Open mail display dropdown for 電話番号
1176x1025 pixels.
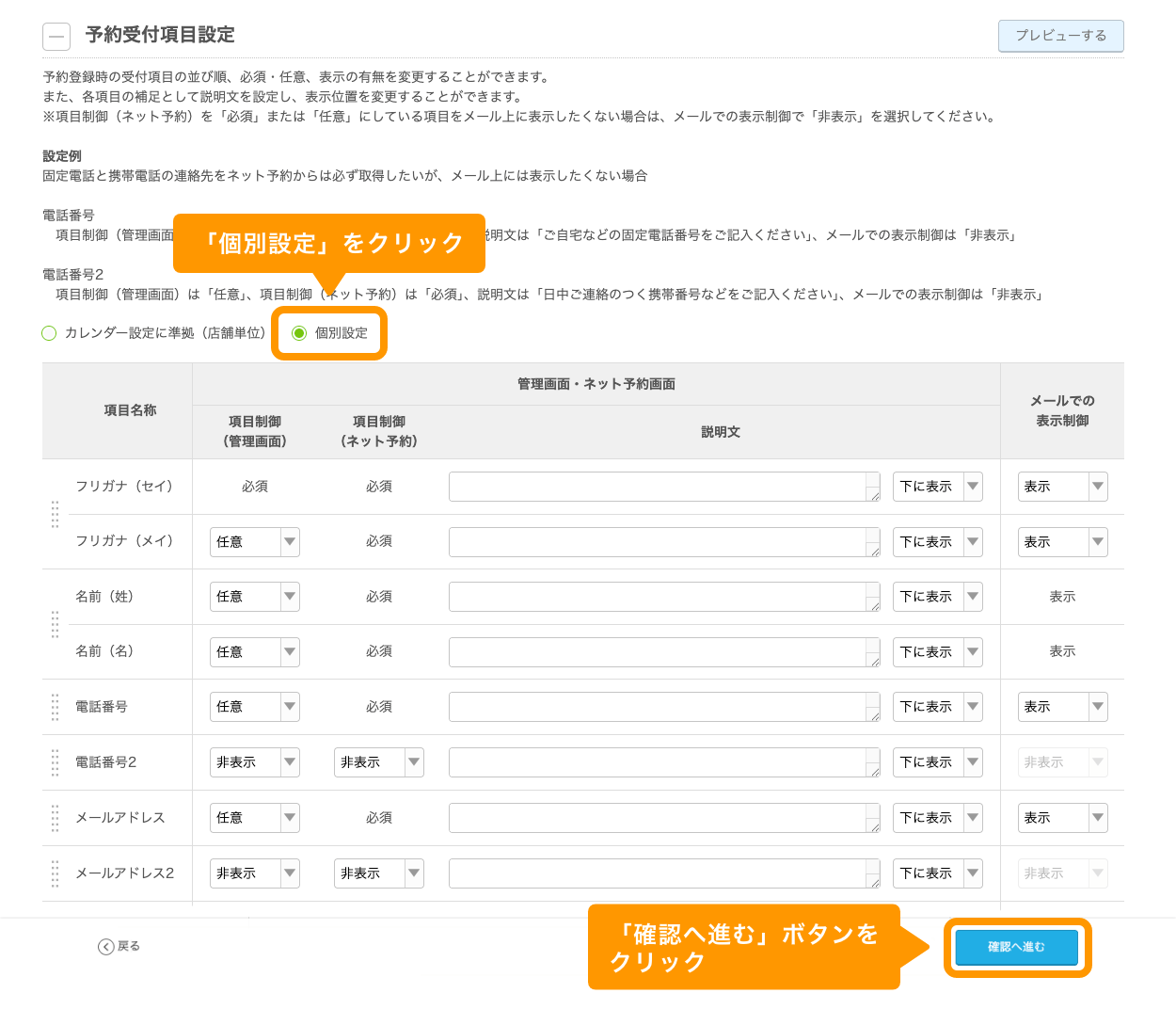pos(1063,707)
